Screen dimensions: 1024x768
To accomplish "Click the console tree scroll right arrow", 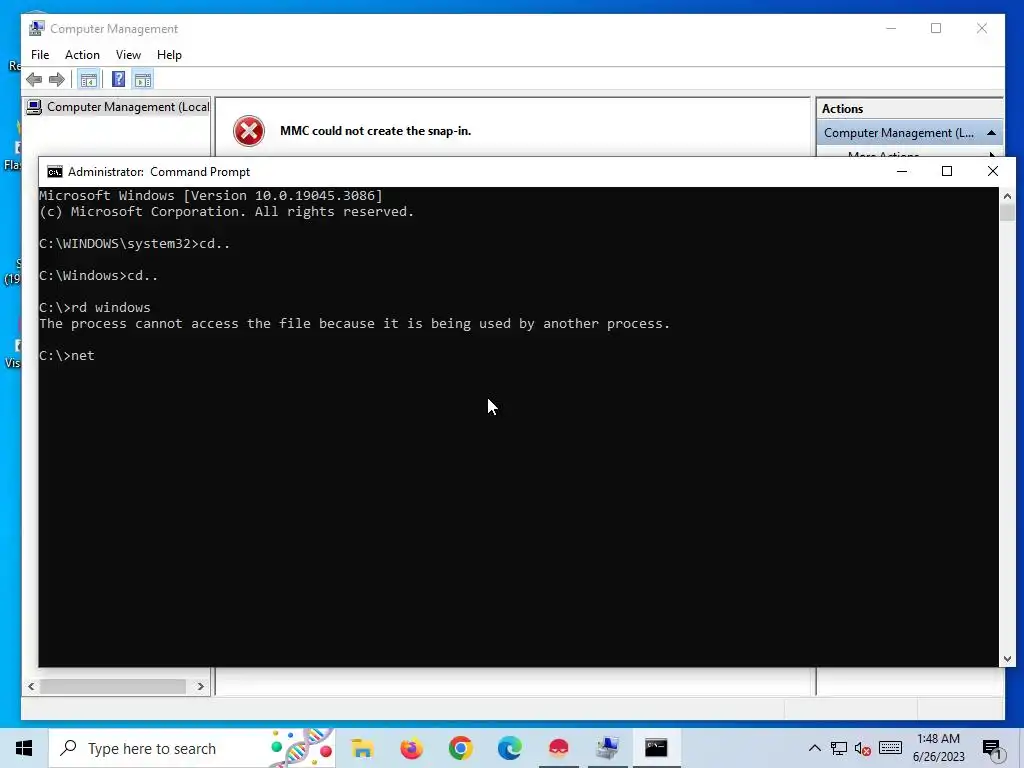I will pos(200,686).
